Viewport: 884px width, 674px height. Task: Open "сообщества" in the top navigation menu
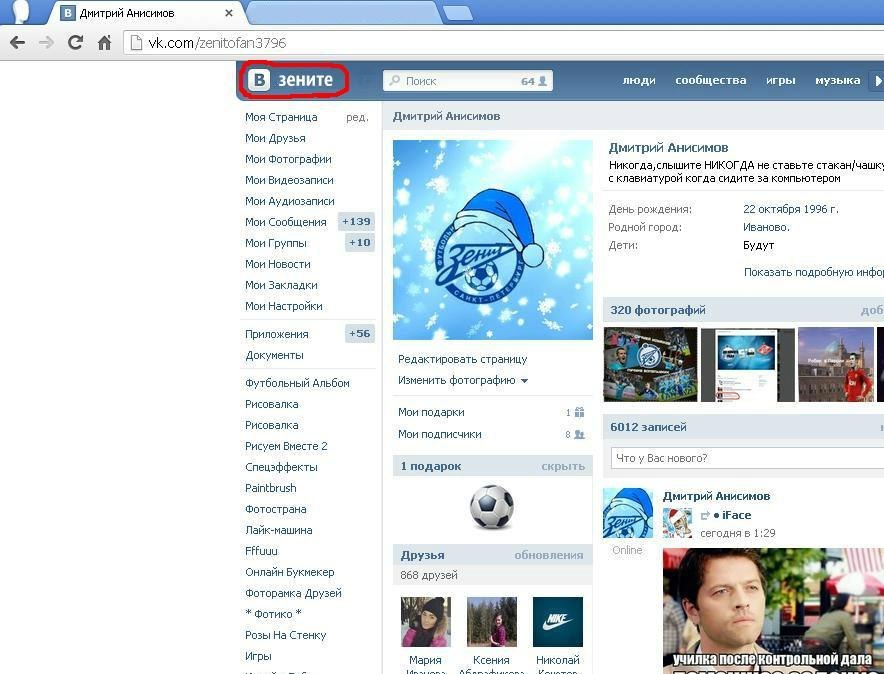[x=710, y=80]
